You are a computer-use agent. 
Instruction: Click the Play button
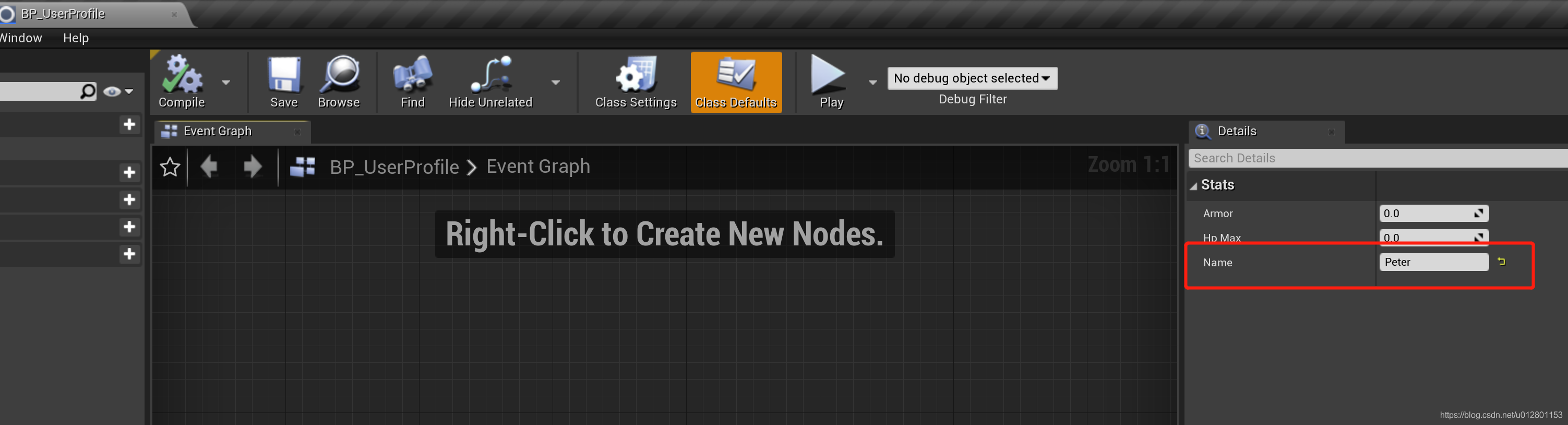click(x=830, y=81)
